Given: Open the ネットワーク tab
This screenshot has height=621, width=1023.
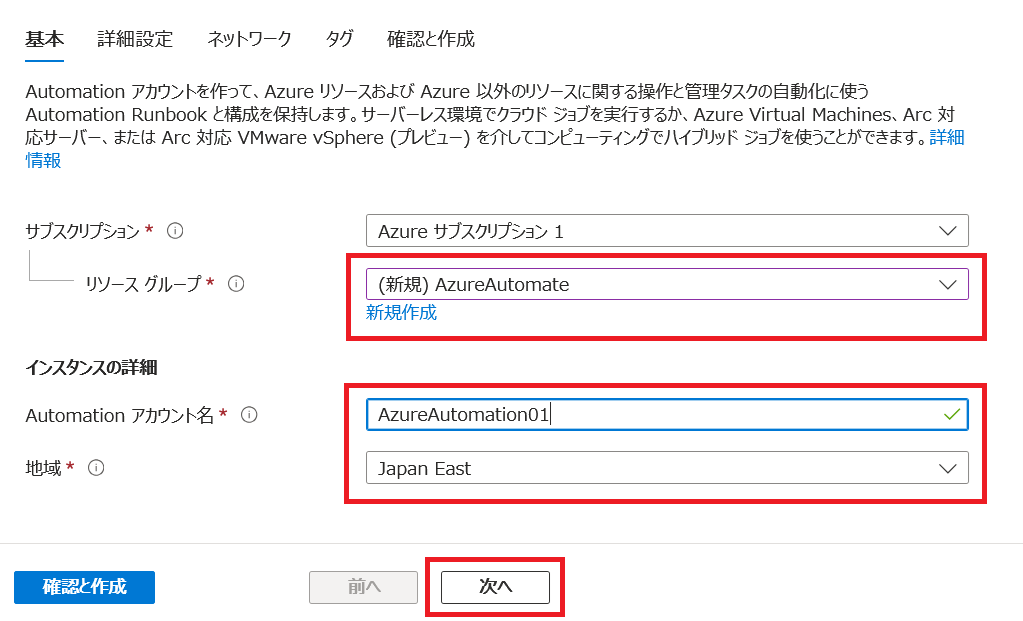Looking at the screenshot, I should click(249, 39).
